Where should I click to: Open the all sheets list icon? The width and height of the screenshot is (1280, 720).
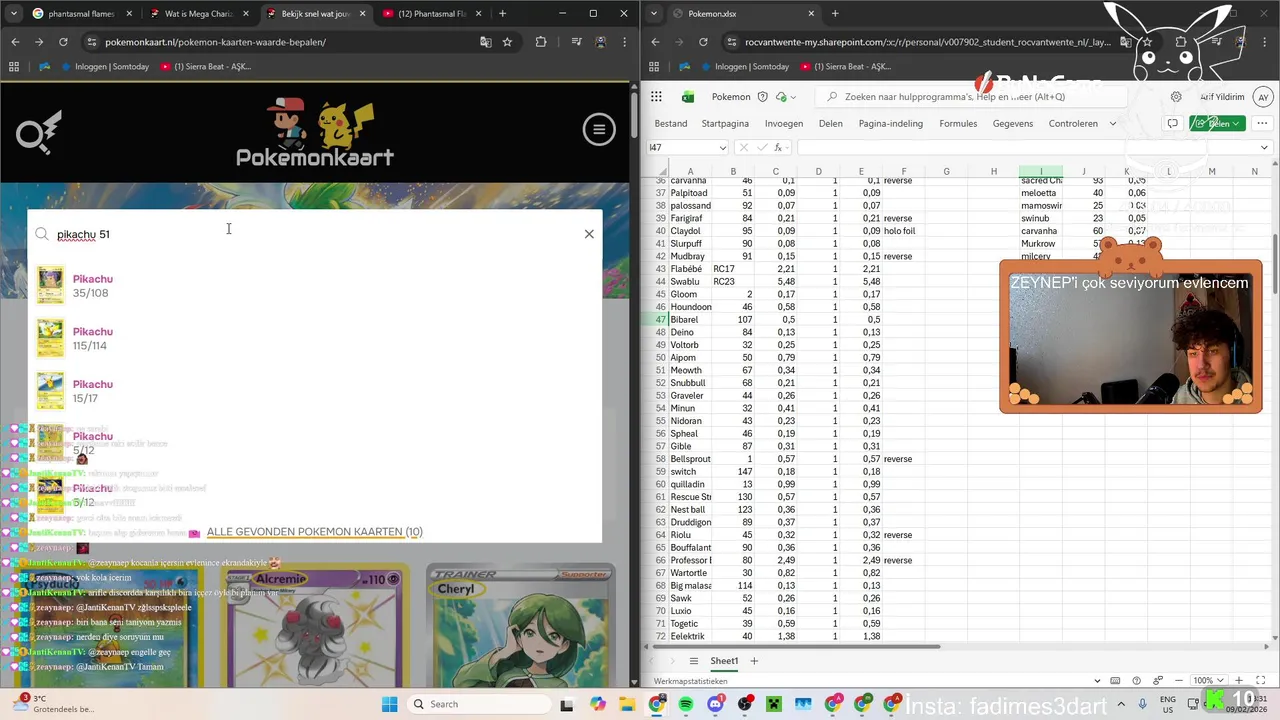(693, 661)
